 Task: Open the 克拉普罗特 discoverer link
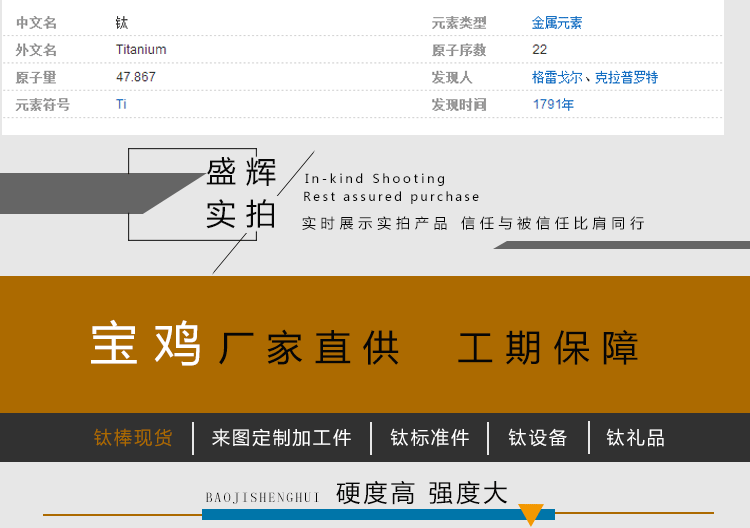(x=626, y=77)
